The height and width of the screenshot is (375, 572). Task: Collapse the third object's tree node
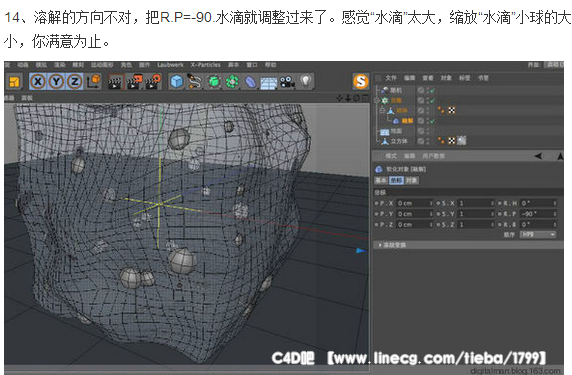click(382, 110)
